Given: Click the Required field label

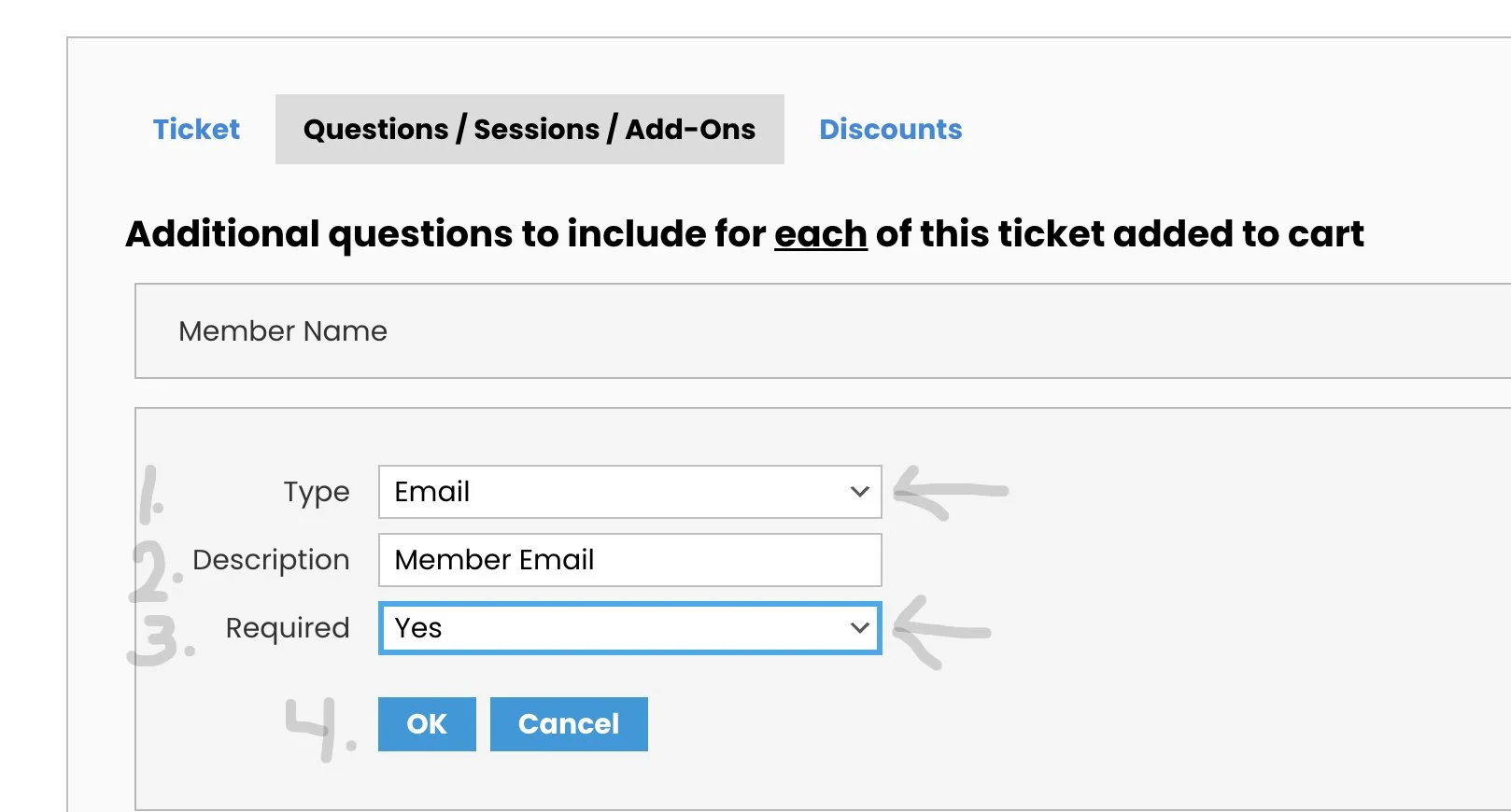Looking at the screenshot, I should click(288, 628).
